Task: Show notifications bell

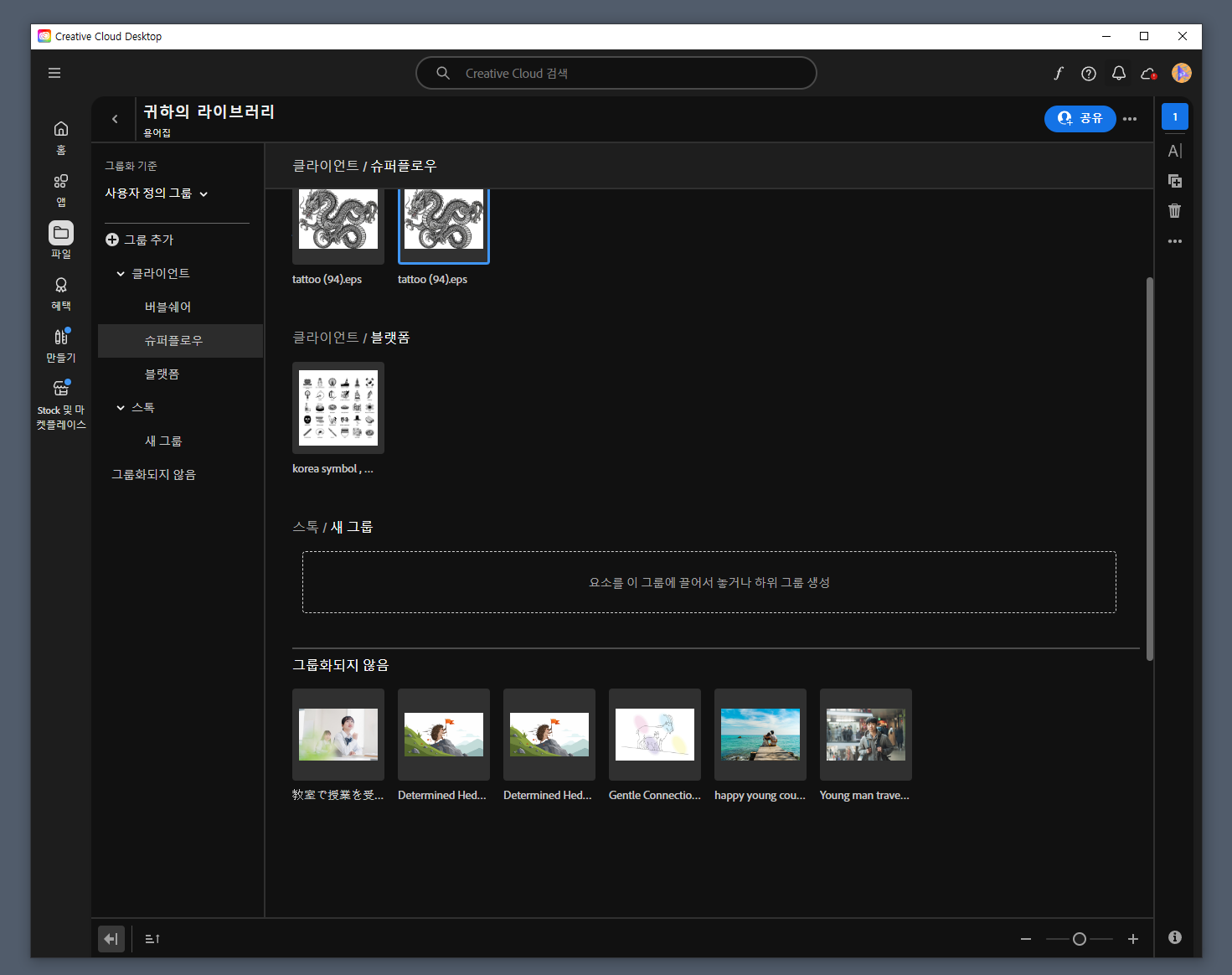Action: (x=1119, y=74)
